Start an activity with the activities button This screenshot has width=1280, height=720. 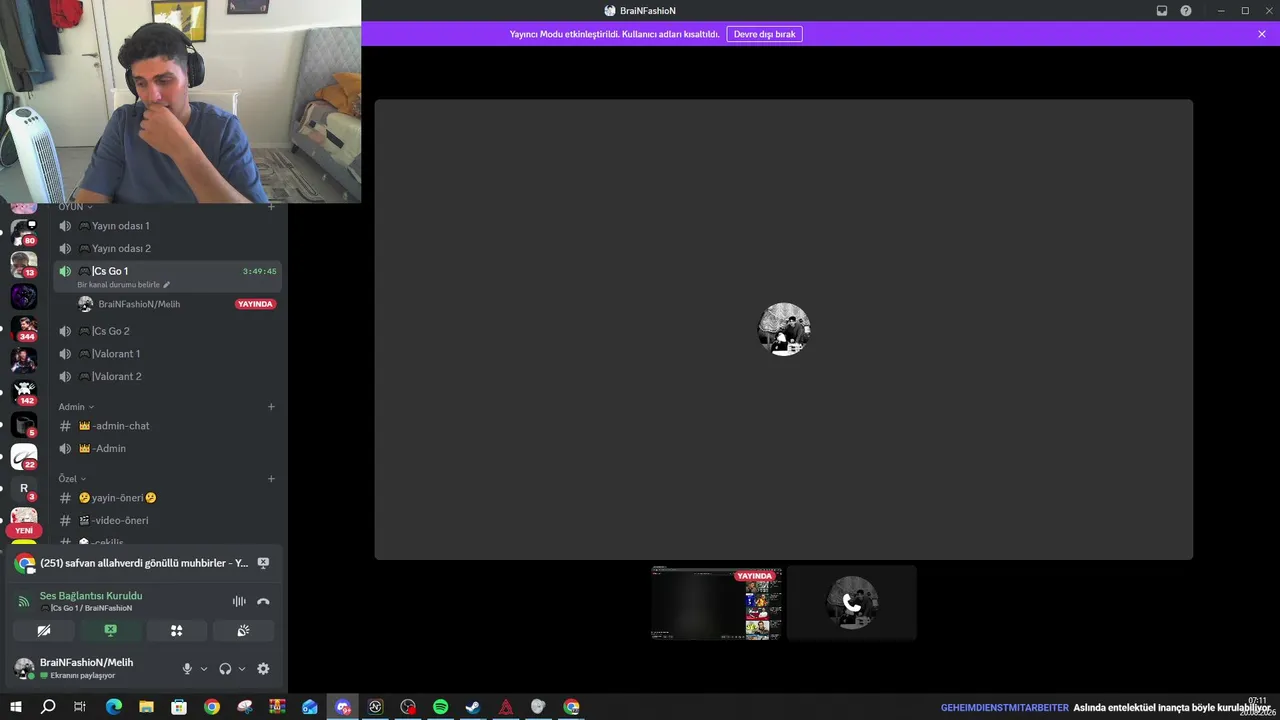coord(176,630)
